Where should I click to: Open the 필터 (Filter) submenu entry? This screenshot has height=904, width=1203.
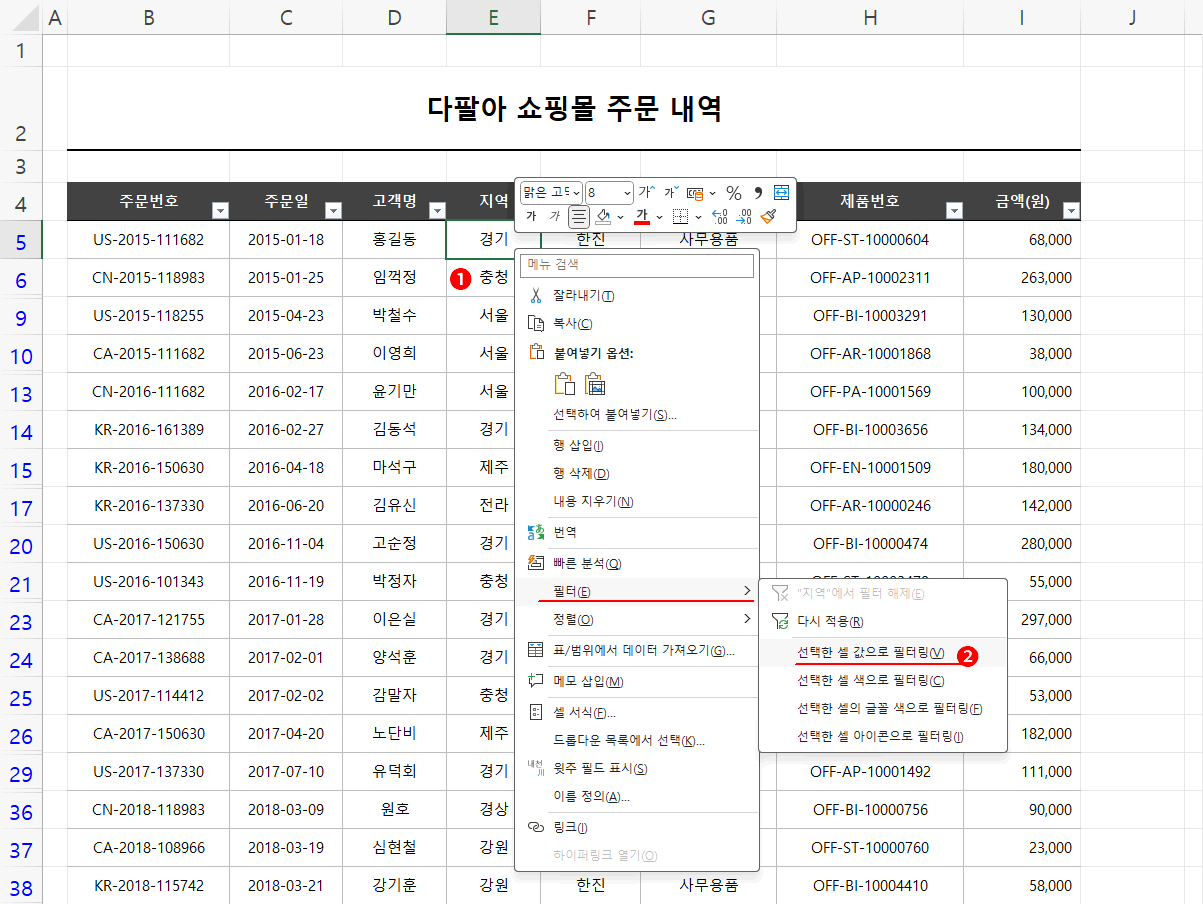click(637, 592)
